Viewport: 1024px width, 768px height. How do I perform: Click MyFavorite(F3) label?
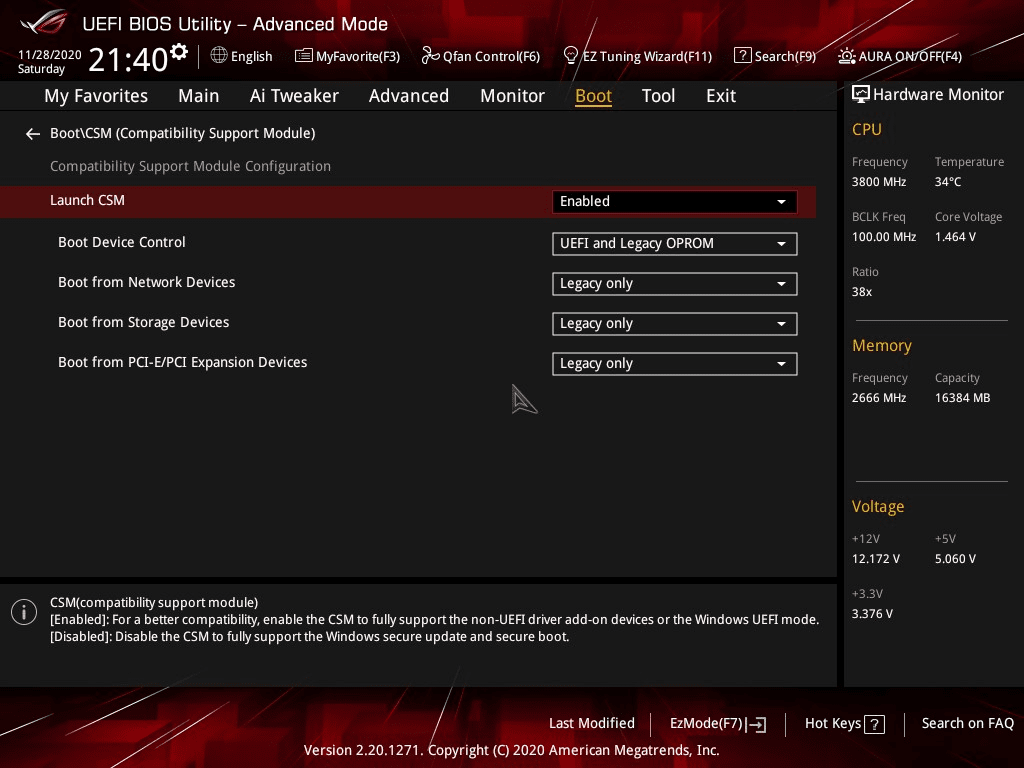click(358, 56)
